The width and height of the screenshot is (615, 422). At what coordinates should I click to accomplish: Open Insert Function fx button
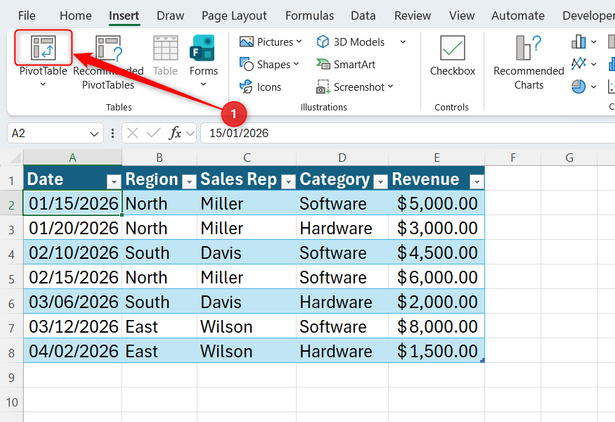click(x=175, y=133)
